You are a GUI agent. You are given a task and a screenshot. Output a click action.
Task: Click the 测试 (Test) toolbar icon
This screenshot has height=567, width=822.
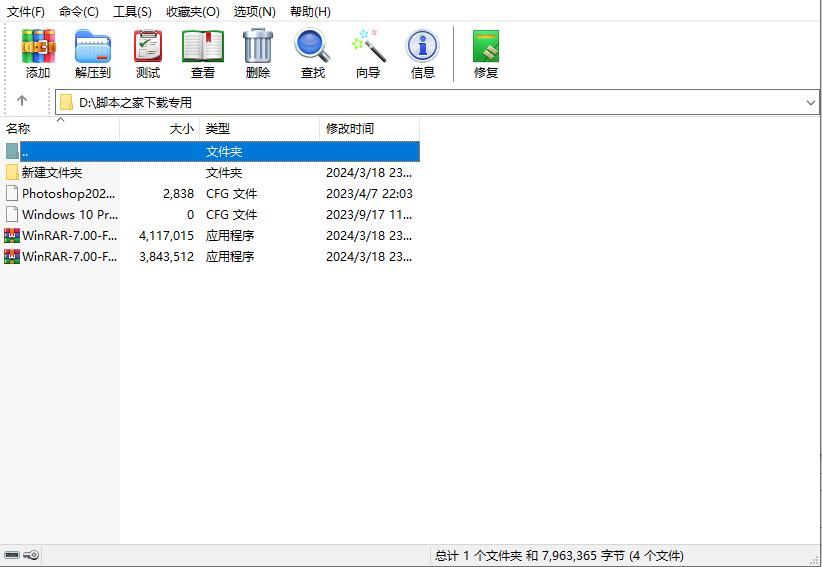pos(148,46)
